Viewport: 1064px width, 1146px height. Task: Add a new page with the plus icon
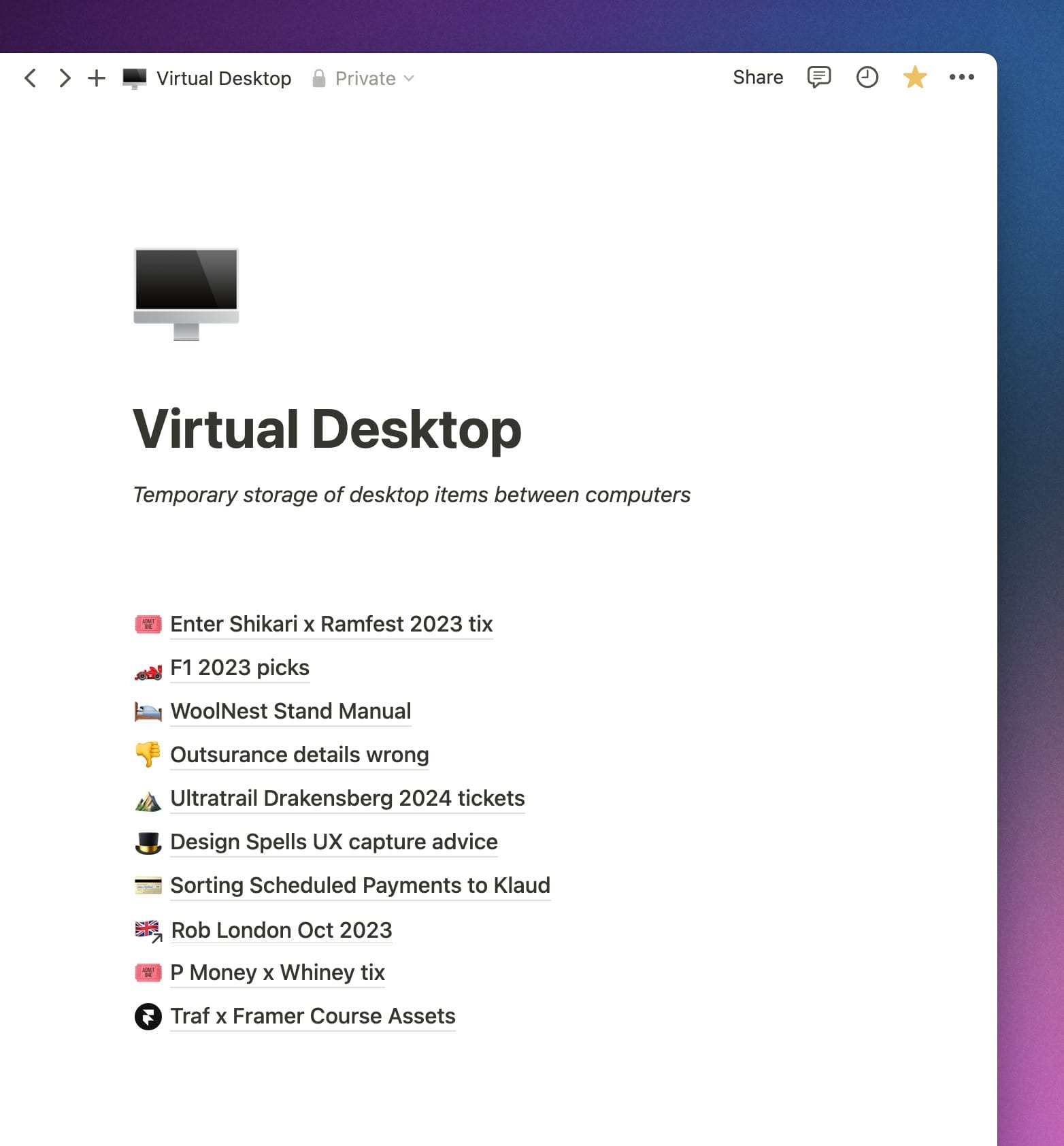click(97, 78)
